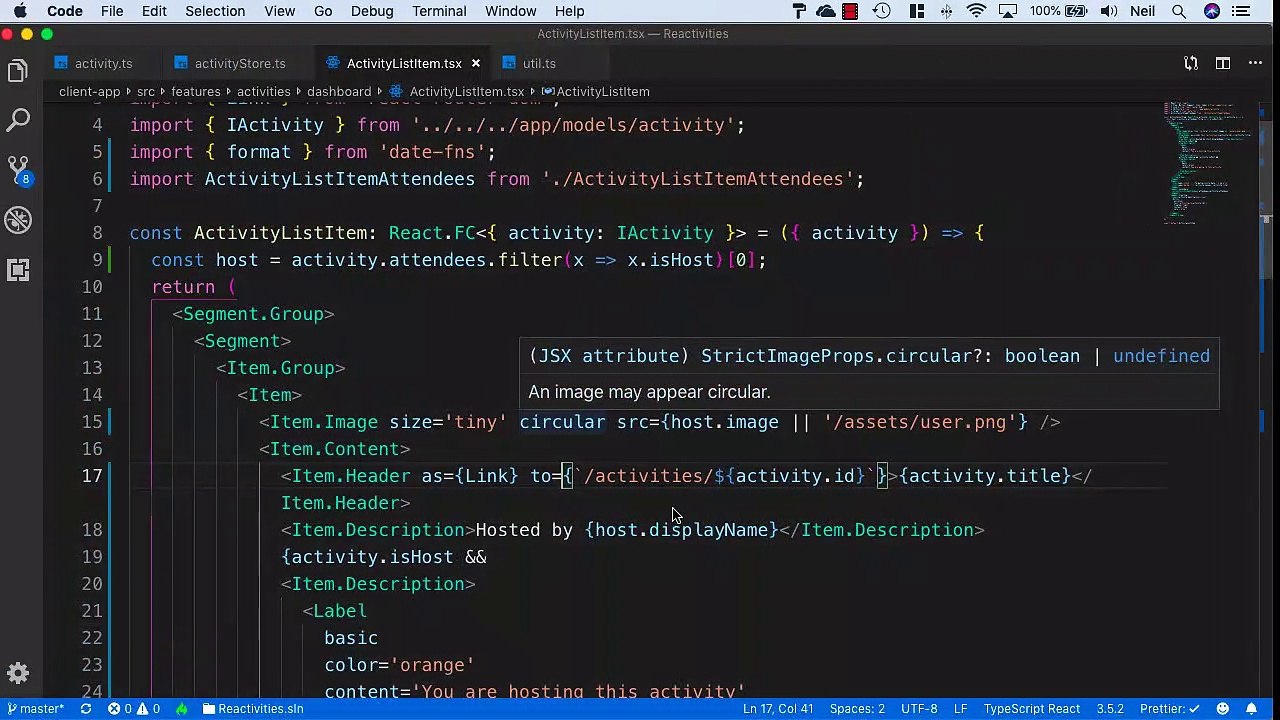The width and height of the screenshot is (1280, 720).
Task: Close the ActivityListItem.tsx tab
Action: click(476, 63)
